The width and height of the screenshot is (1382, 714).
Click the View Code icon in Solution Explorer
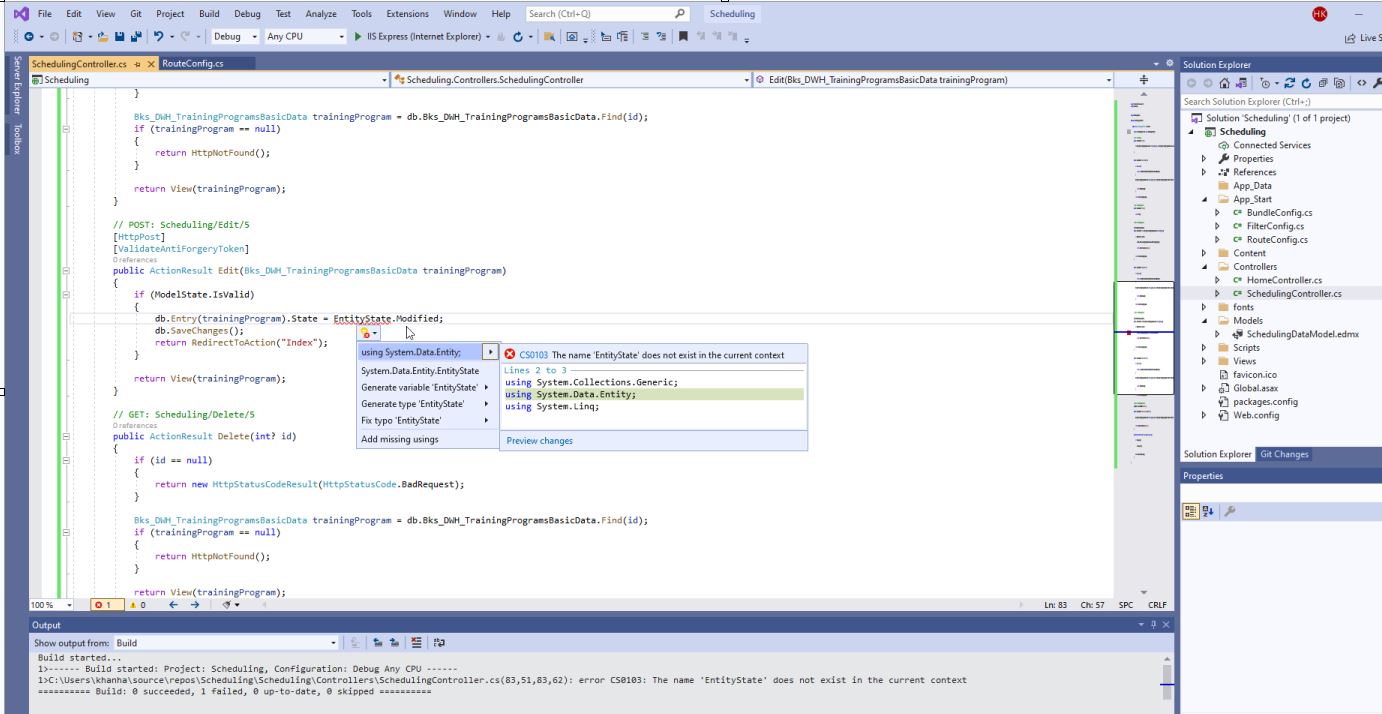coord(1362,84)
